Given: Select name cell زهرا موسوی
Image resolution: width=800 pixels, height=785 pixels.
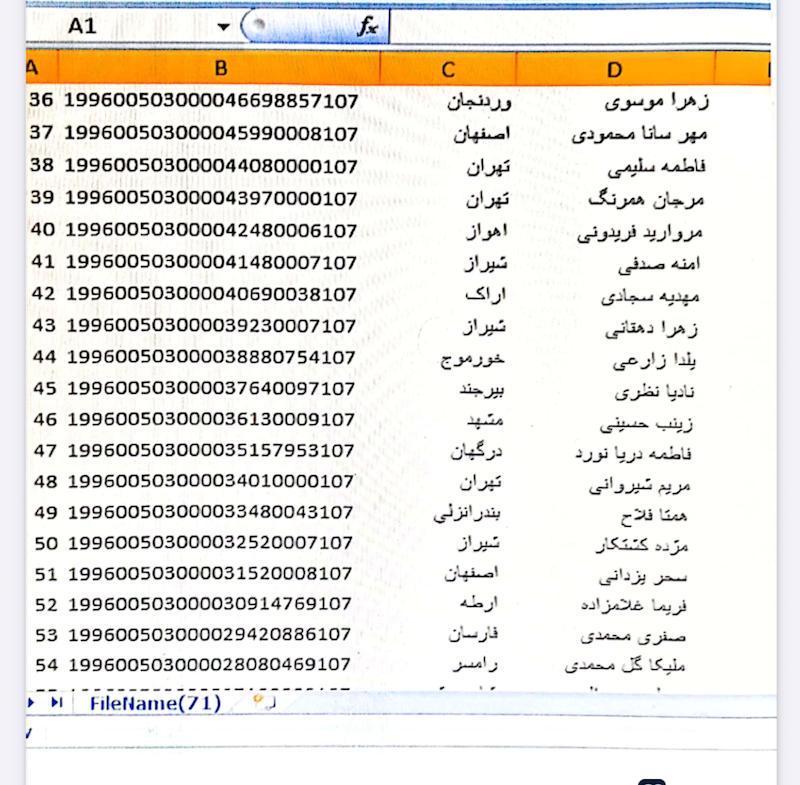Looking at the screenshot, I should tap(657, 102).
